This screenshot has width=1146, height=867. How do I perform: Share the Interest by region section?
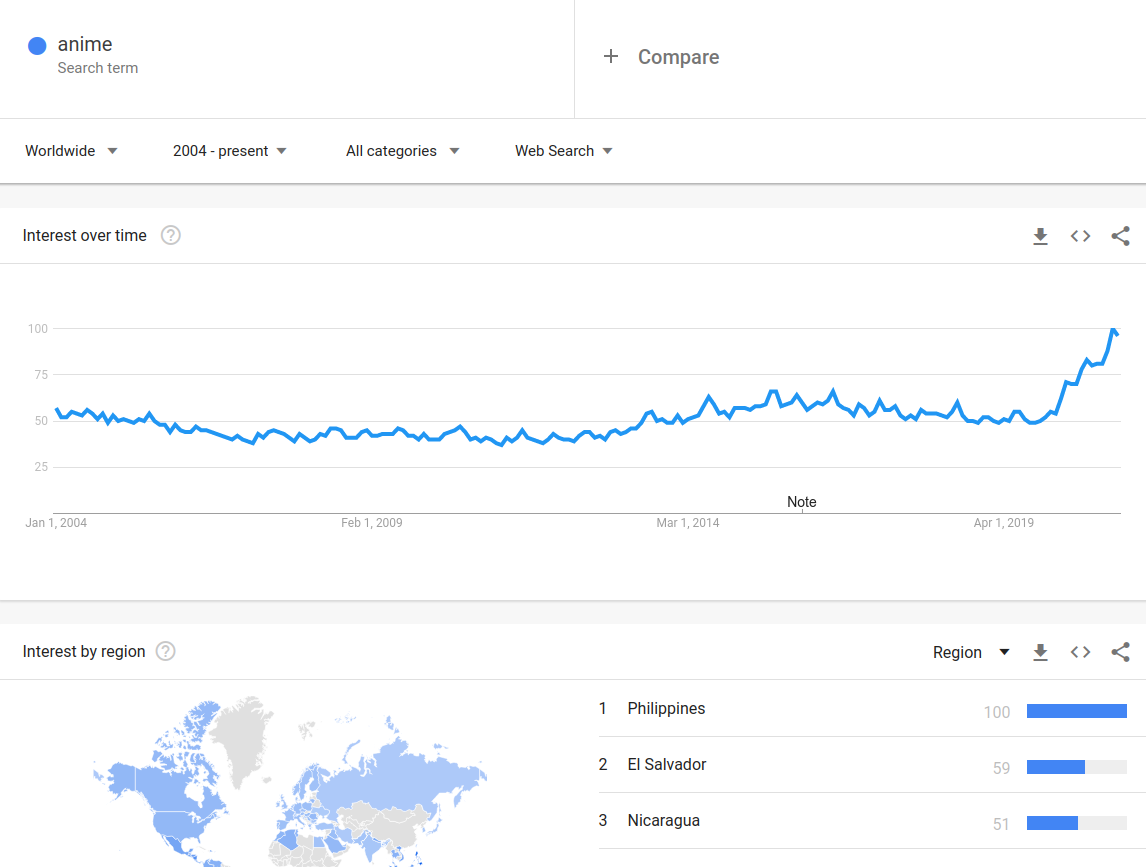tap(1120, 652)
